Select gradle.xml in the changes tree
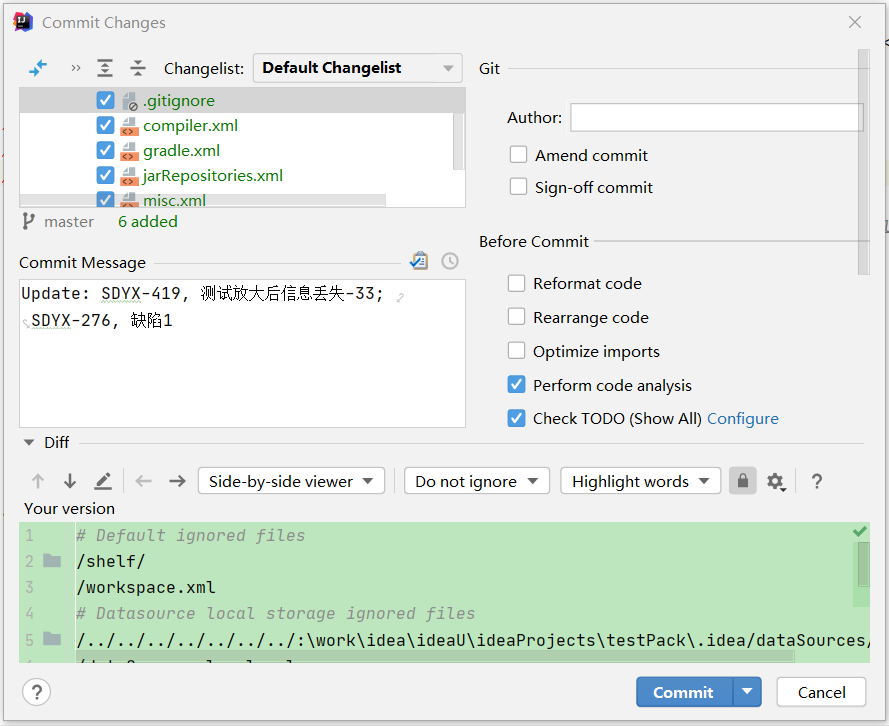889x726 pixels. click(181, 150)
